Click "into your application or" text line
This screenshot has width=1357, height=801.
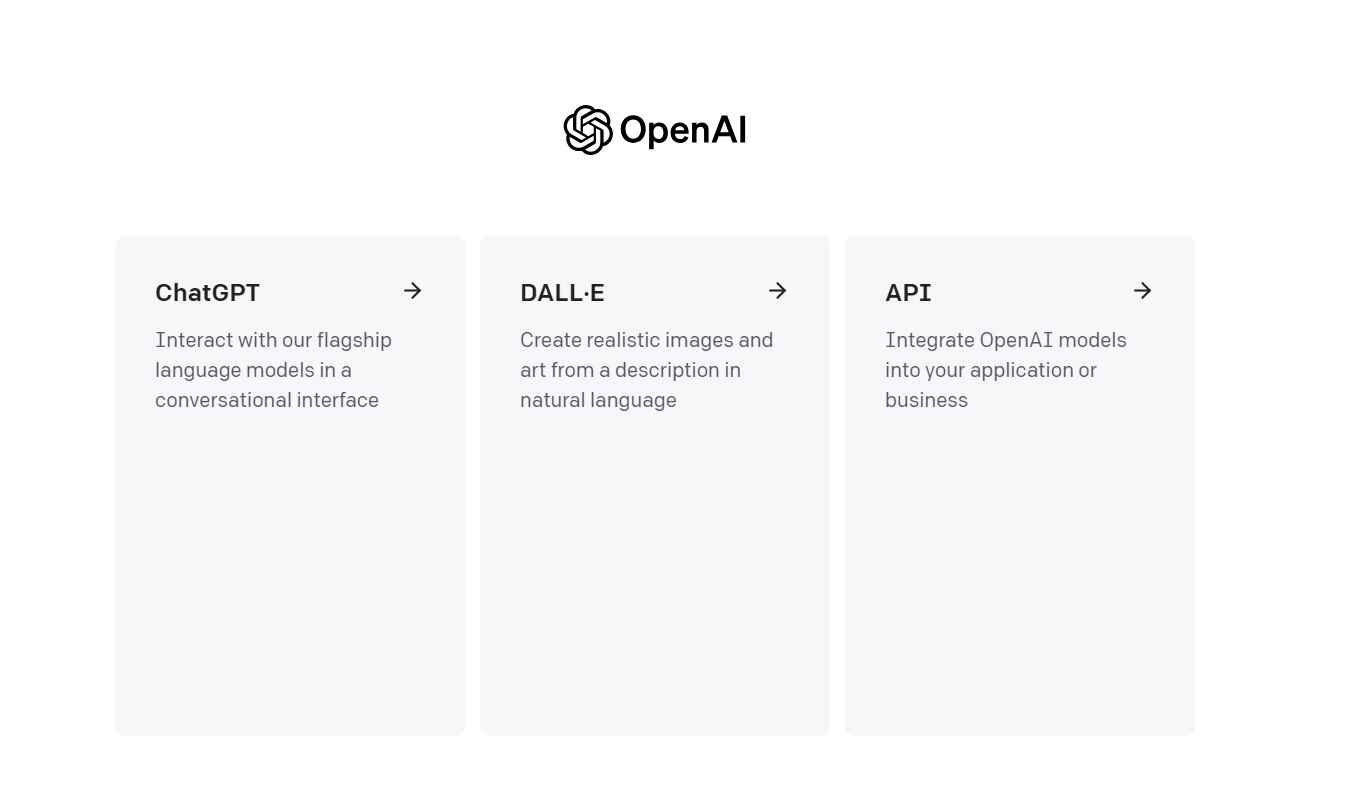(x=990, y=370)
